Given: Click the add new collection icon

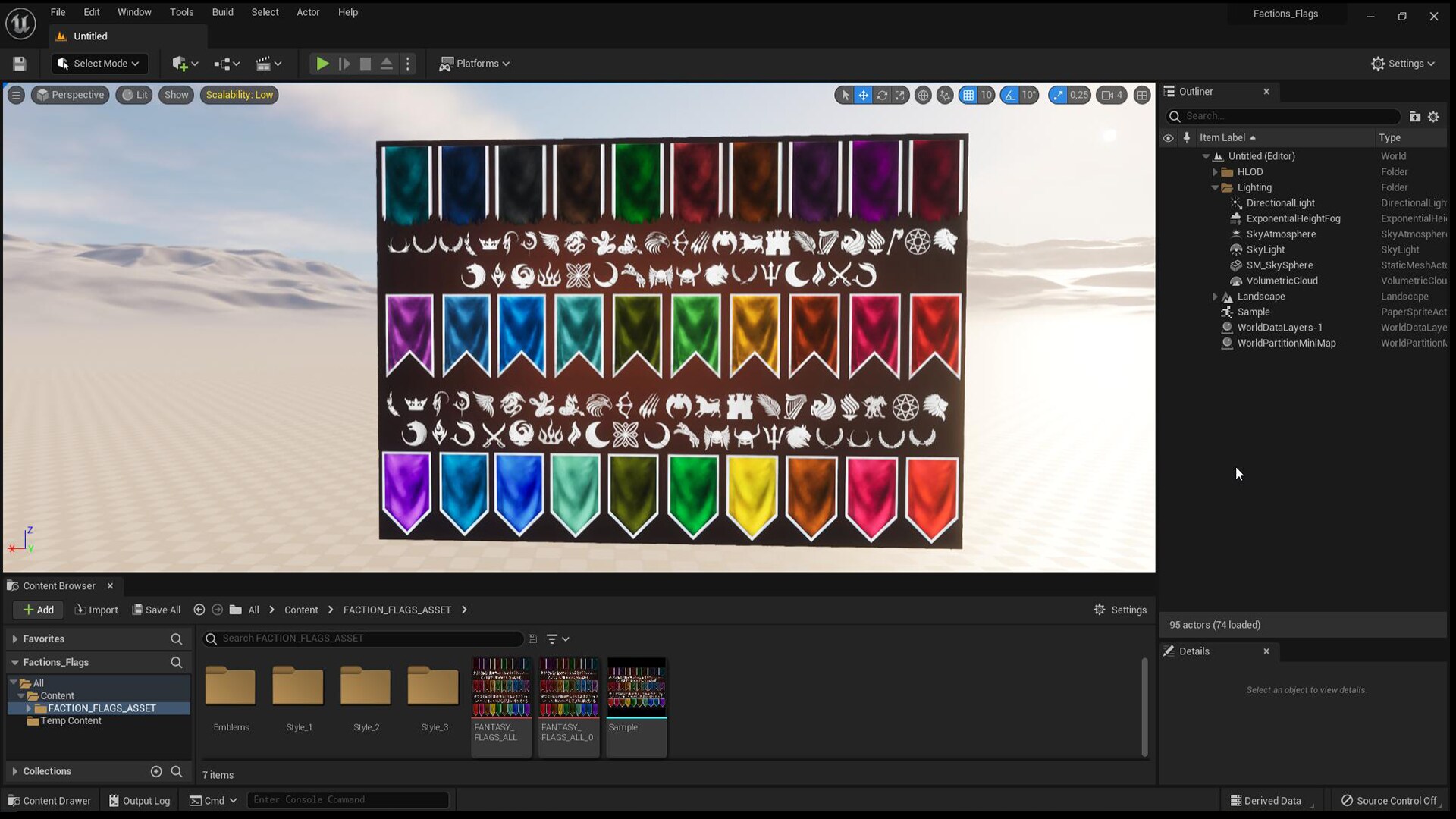Looking at the screenshot, I should 156,771.
